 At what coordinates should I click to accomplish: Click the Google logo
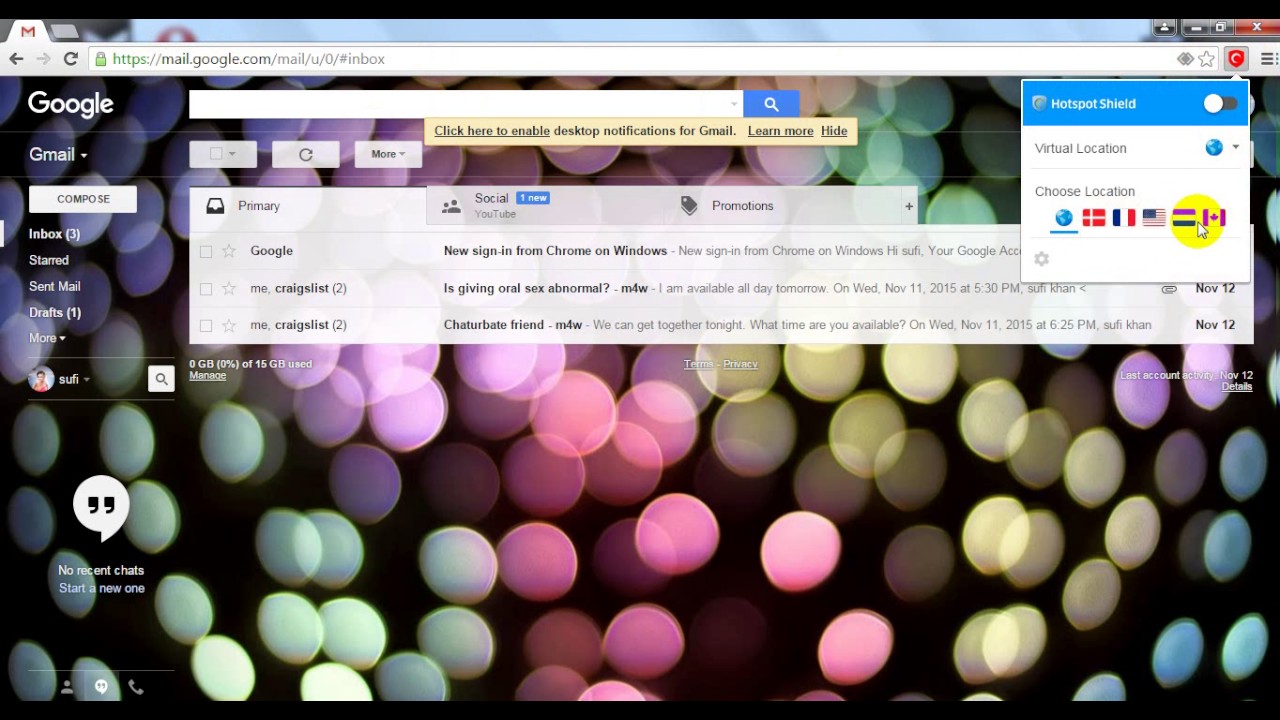pyautogui.click(x=71, y=104)
